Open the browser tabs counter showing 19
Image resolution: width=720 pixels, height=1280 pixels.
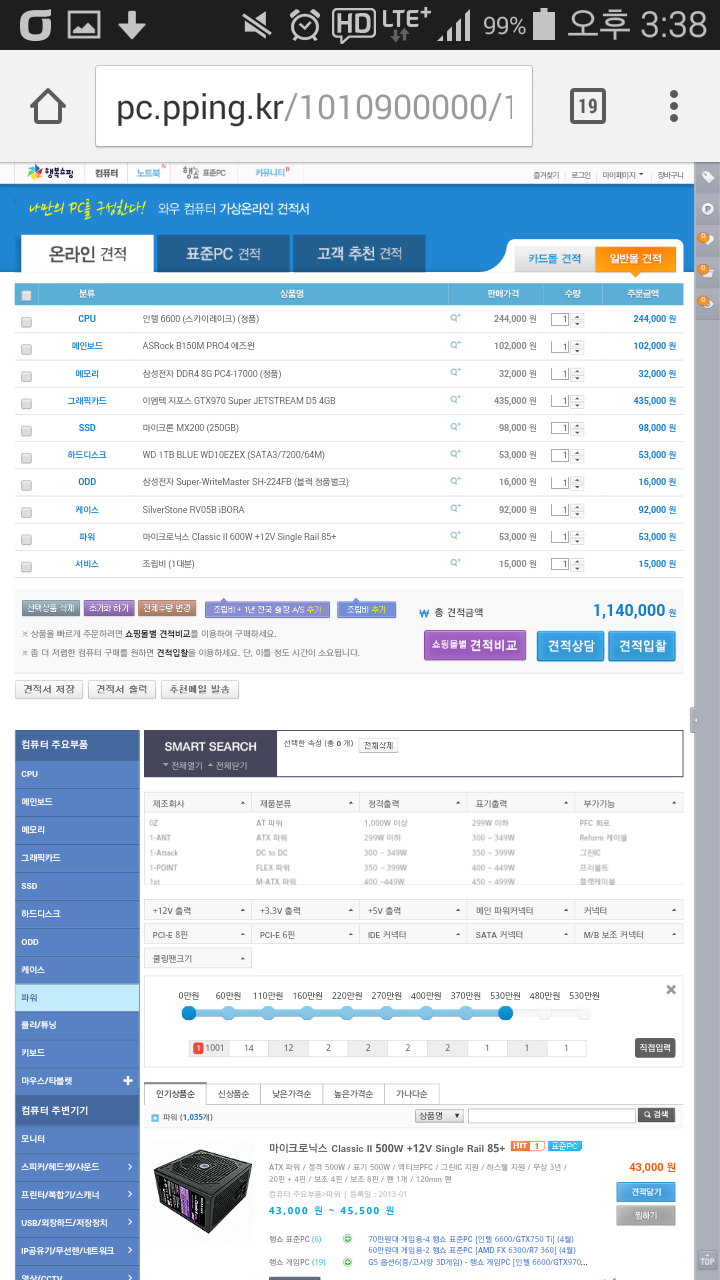pos(588,106)
